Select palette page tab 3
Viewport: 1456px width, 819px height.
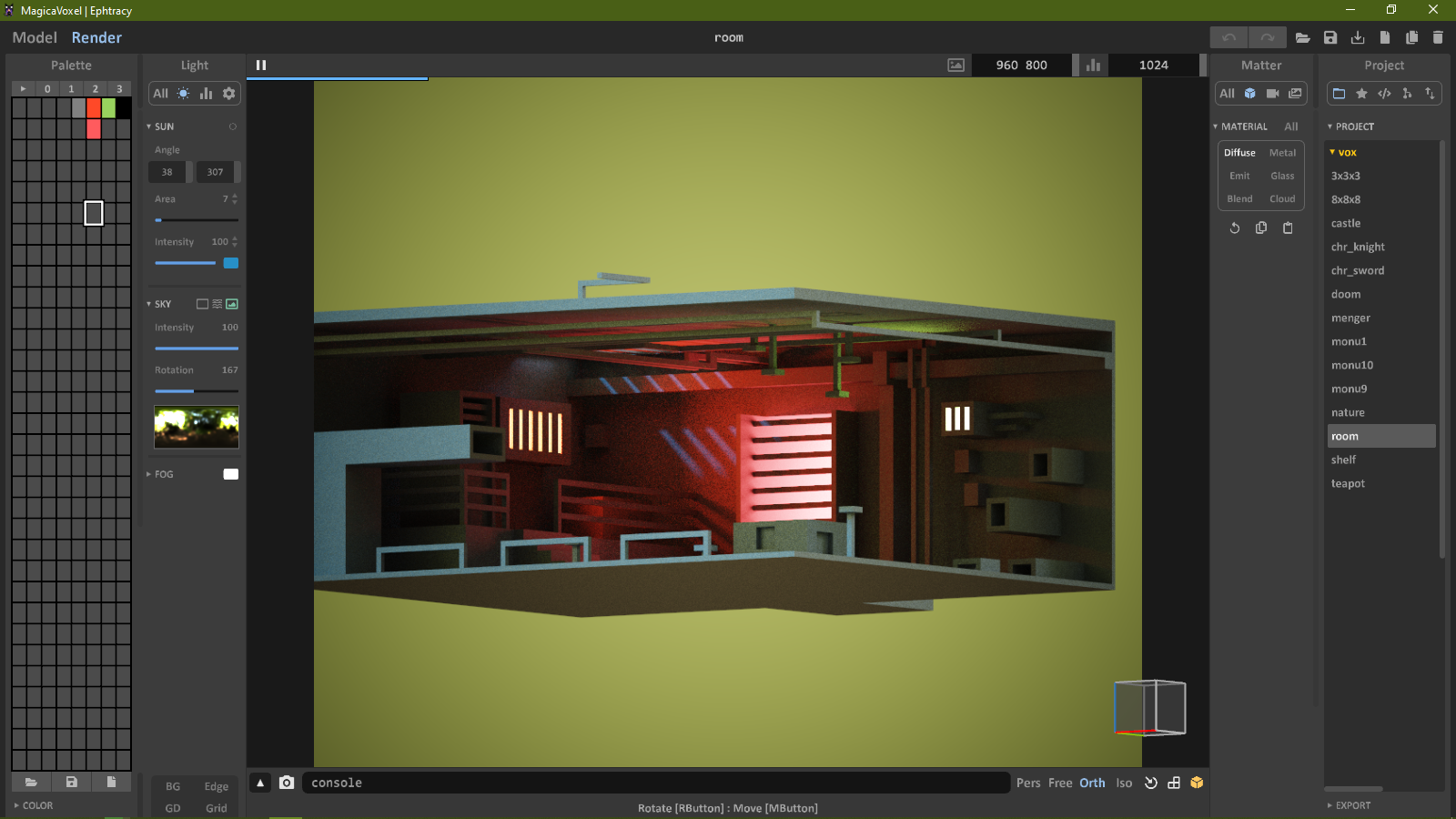coord(119,88)
